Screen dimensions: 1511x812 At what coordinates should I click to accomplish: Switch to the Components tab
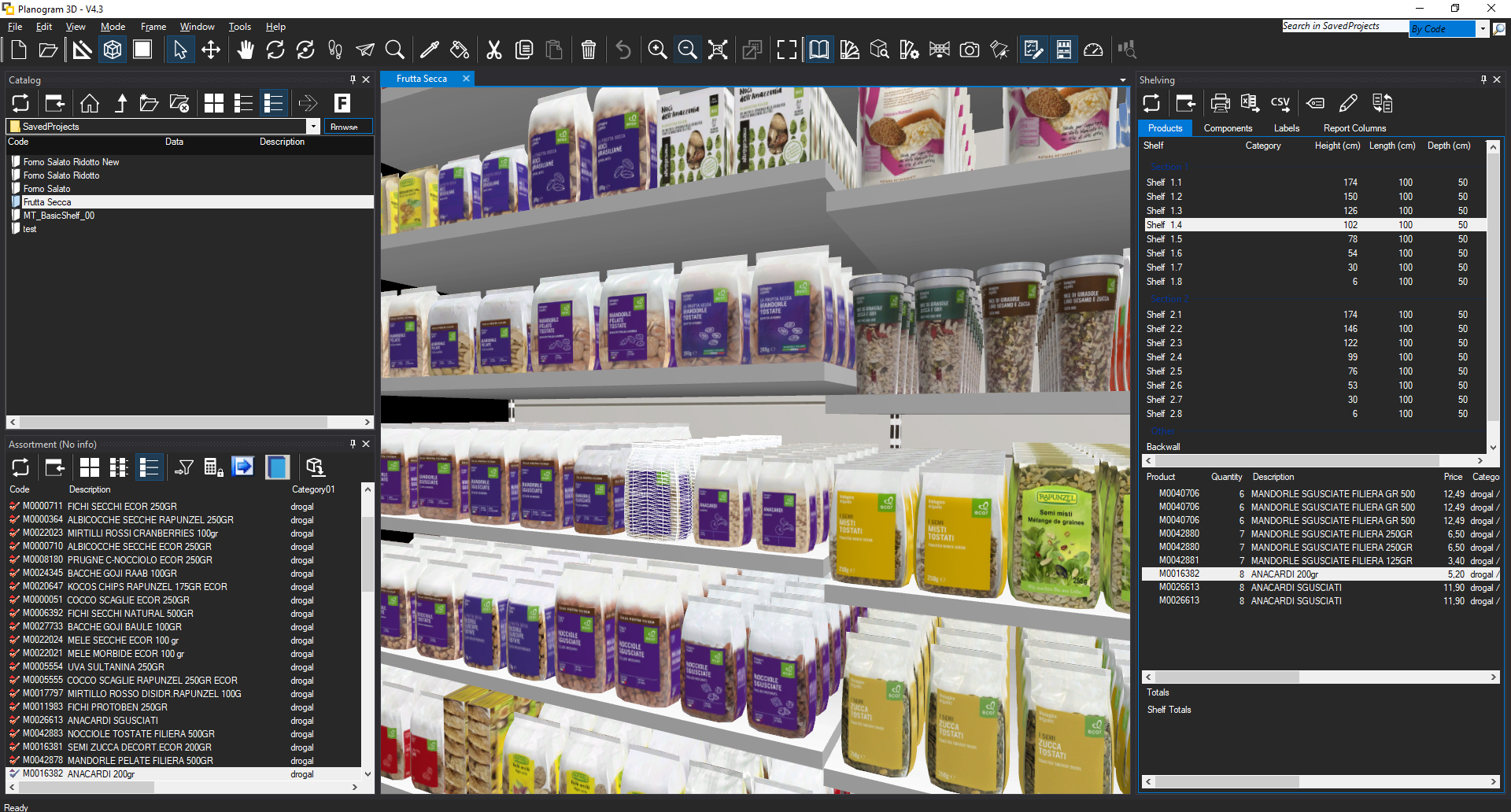click(x=1227, y=128)
